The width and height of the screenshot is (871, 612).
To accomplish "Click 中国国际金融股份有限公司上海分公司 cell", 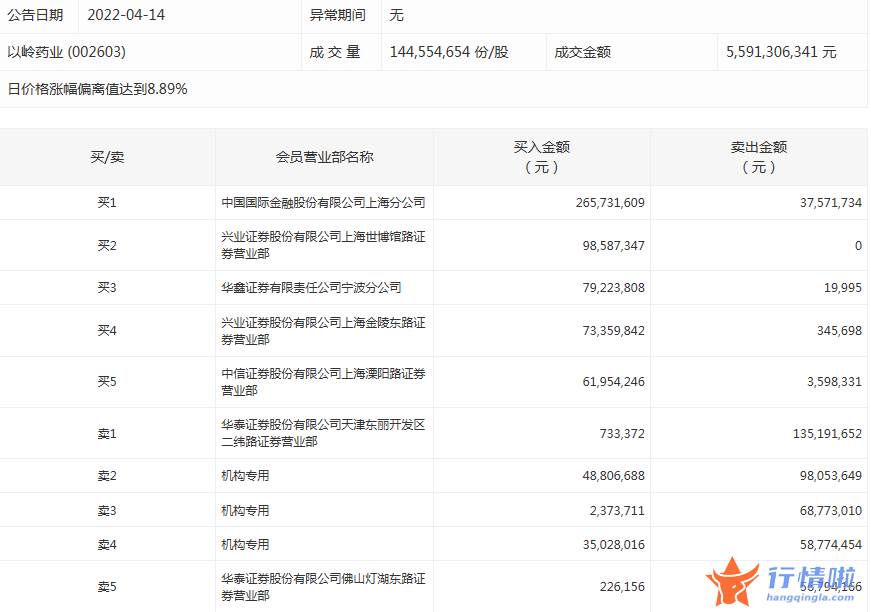I will (x=323, y=203).
